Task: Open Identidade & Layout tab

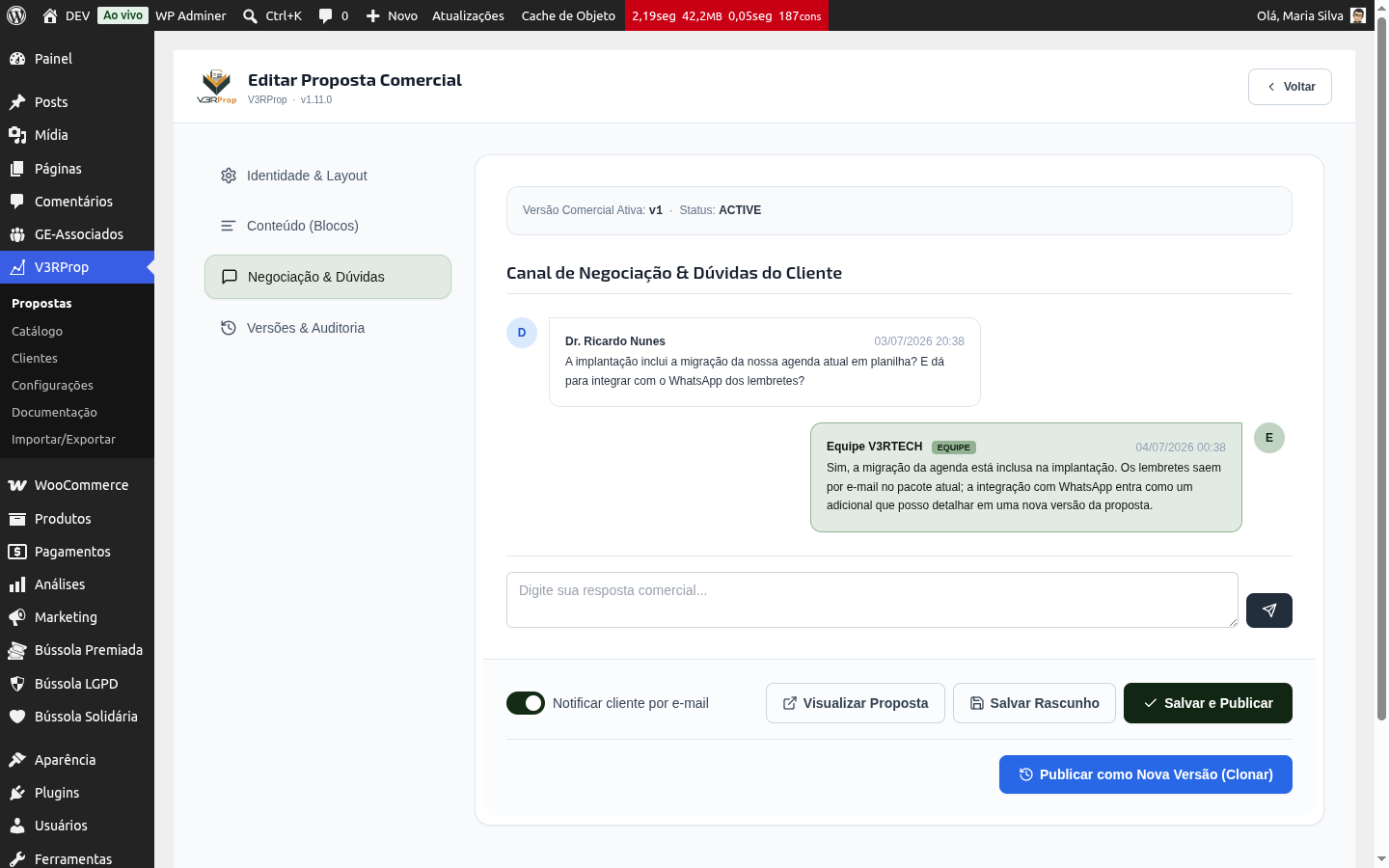Action: [x=328, y=176]
